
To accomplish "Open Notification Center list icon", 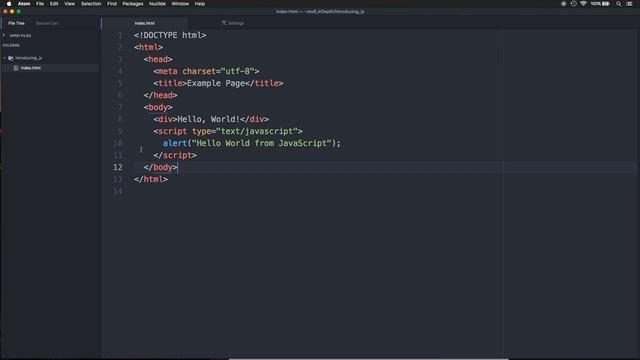I will coord(629,4).
